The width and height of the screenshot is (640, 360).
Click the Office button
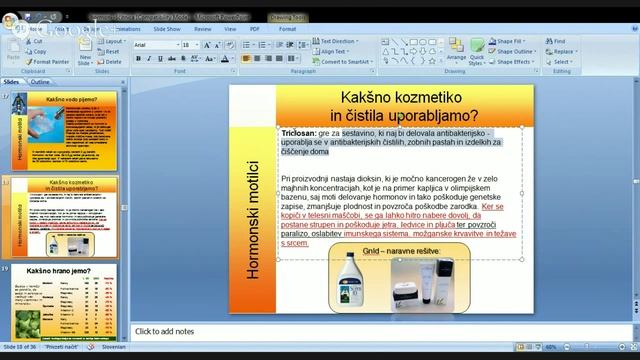pyautogui.click(x=10, y=20)
